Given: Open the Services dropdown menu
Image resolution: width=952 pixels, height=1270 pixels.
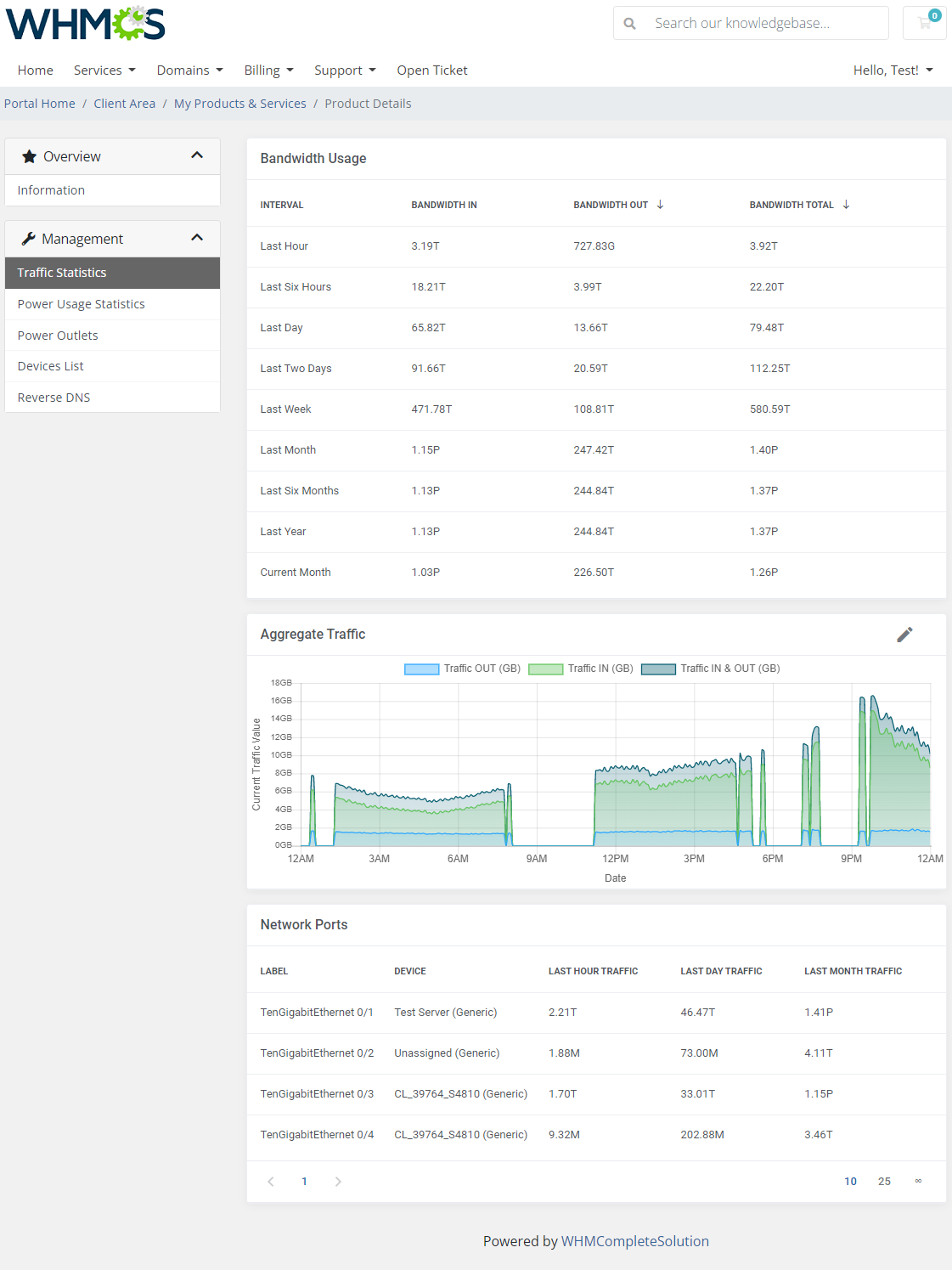Looking at the screenshot, I should click(104, 71).
